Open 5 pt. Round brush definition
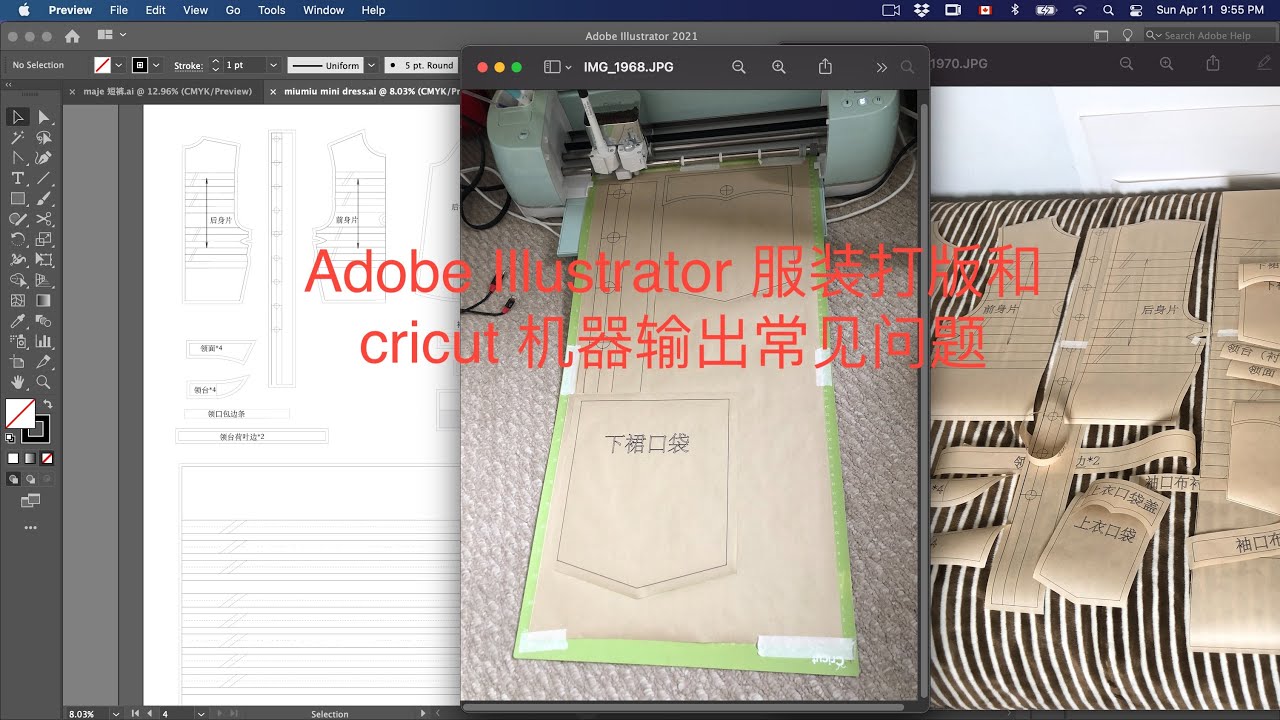Image resolution: width=1280 pixels, height=720 pixels. [420, 65]
